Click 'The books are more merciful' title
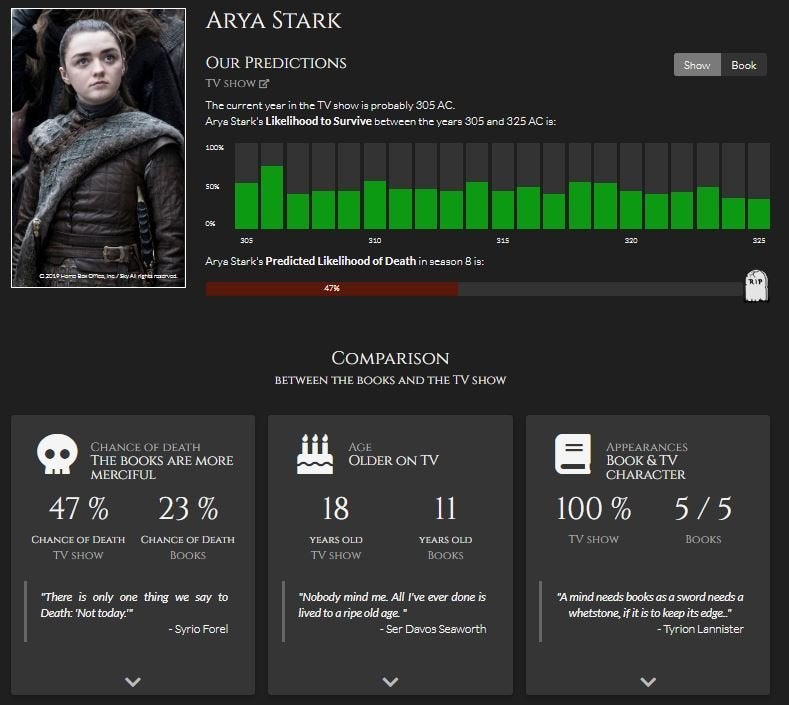The width and height of the screenshot is (789, 705). point(162,467)
